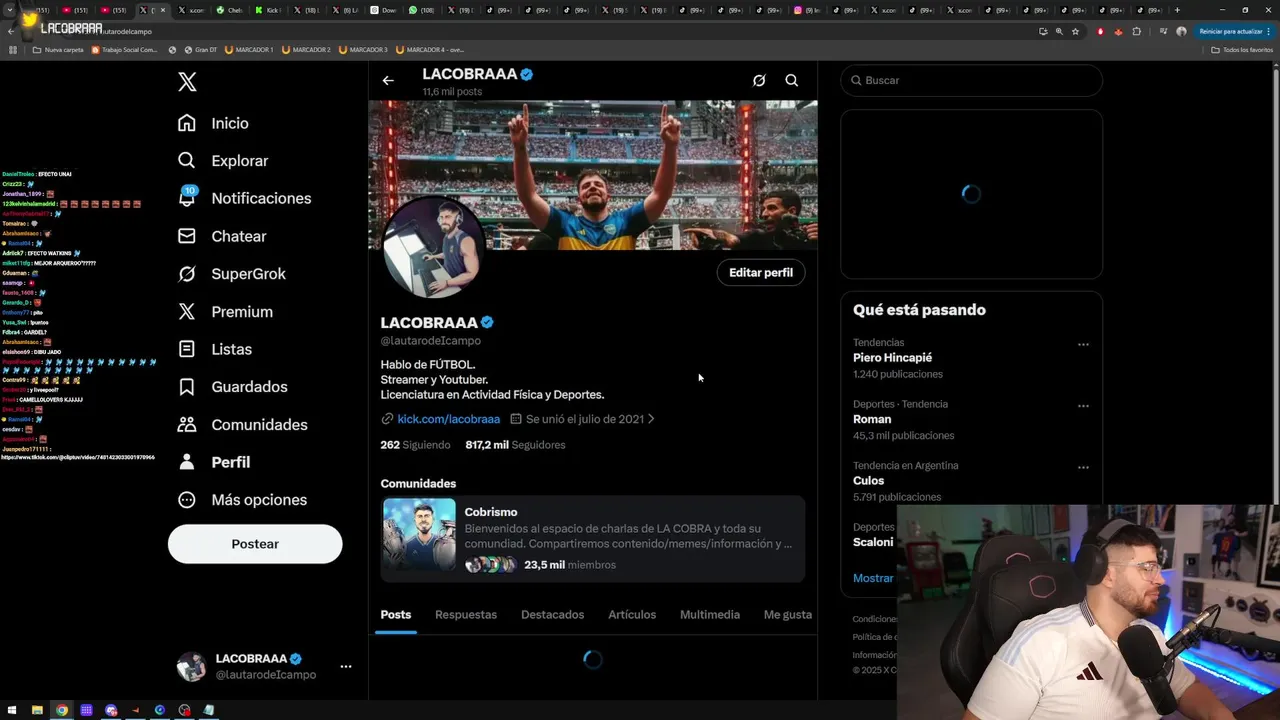
Task: Expand the Se unió el julio 2021 chevron
Action: pyautogui.click(x=651, y=419)
